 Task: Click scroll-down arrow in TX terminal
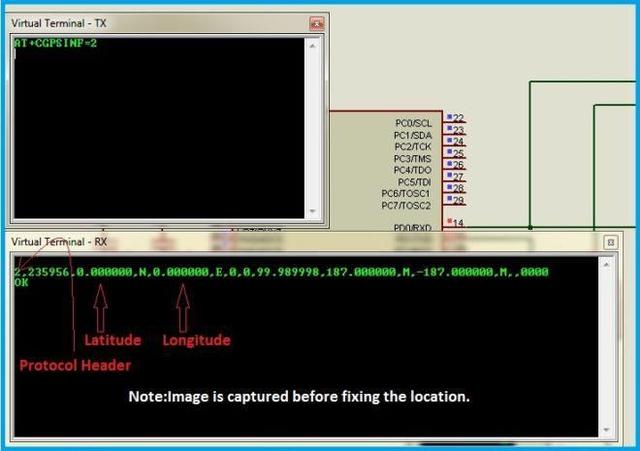[313, 211]
